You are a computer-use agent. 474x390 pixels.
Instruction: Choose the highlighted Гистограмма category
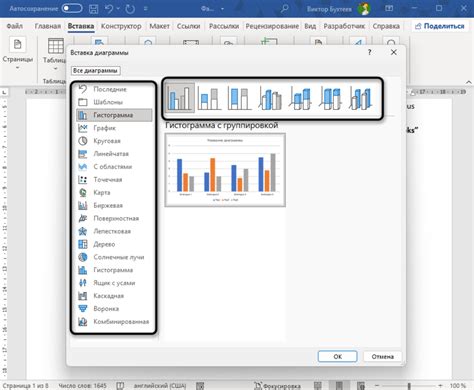pyautogui.click(x=114, y=115)
